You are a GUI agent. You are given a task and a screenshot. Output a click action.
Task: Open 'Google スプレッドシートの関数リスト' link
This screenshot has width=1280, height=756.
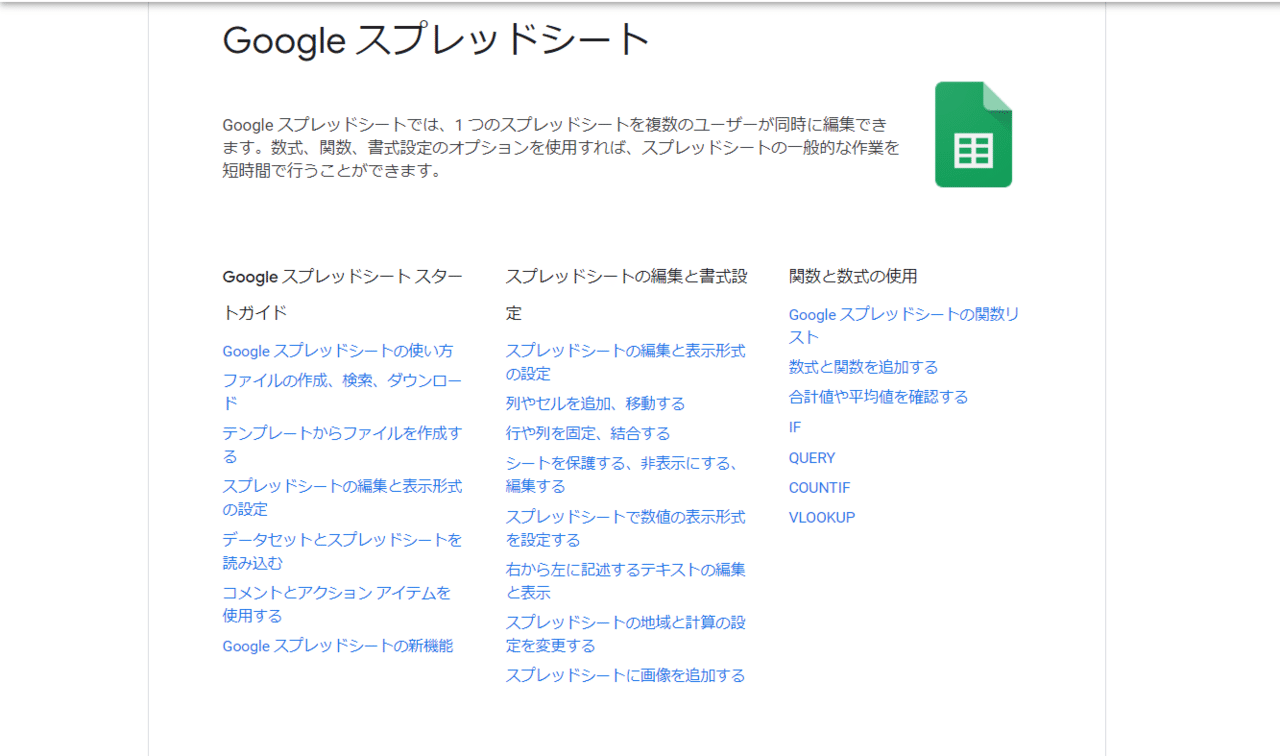[x=904, y=326]
